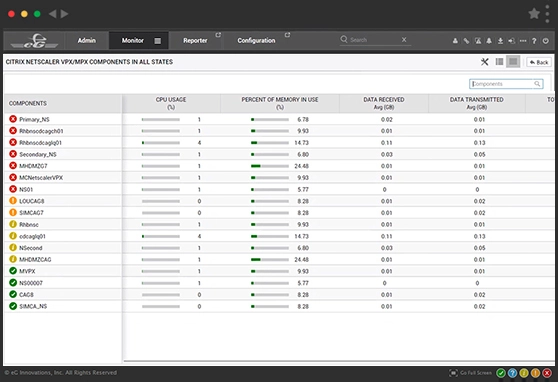The image size is (558, 382).
Task: Click the eG Innovations logo
Action: click(x=34, y=41)
